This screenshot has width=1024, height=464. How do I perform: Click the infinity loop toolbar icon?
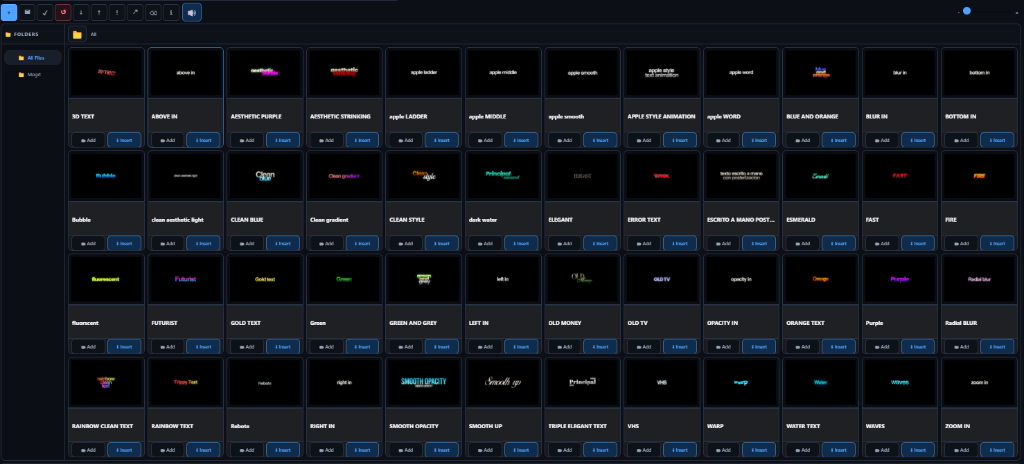click(153, 12)
